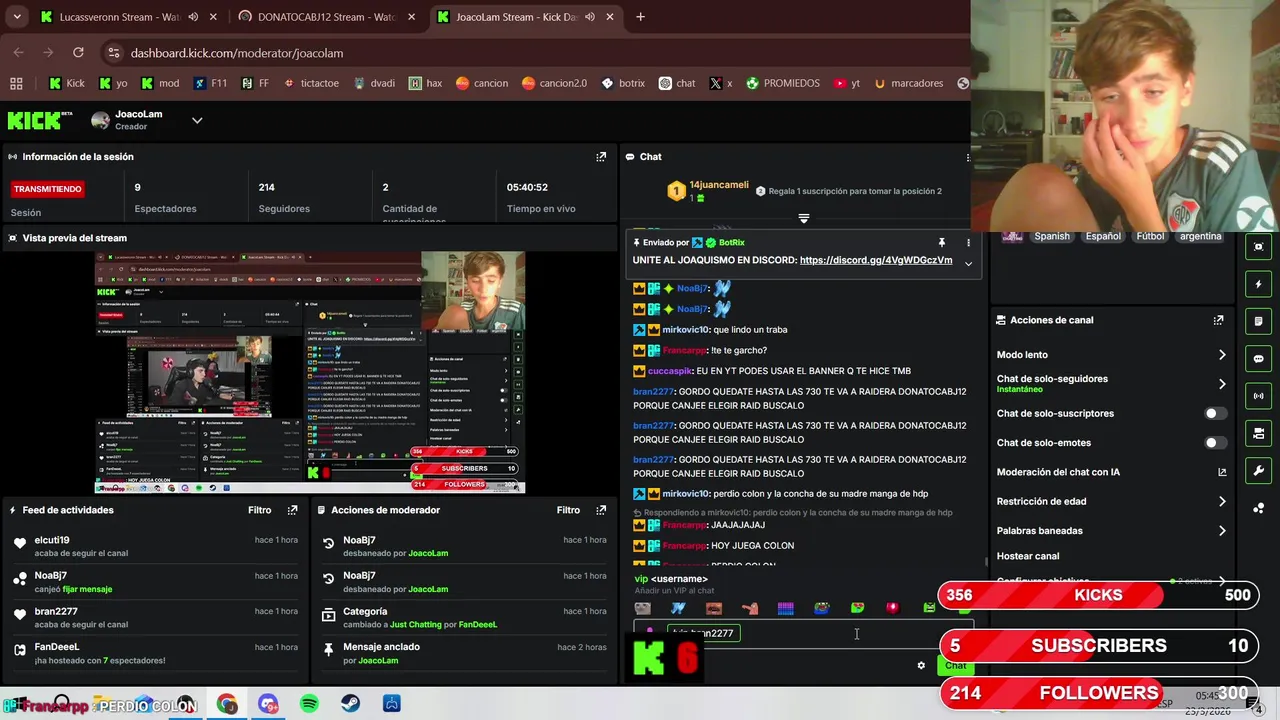Expand Palabras baneadas settings
The image size is (1280, 720).
(1221, 531)
